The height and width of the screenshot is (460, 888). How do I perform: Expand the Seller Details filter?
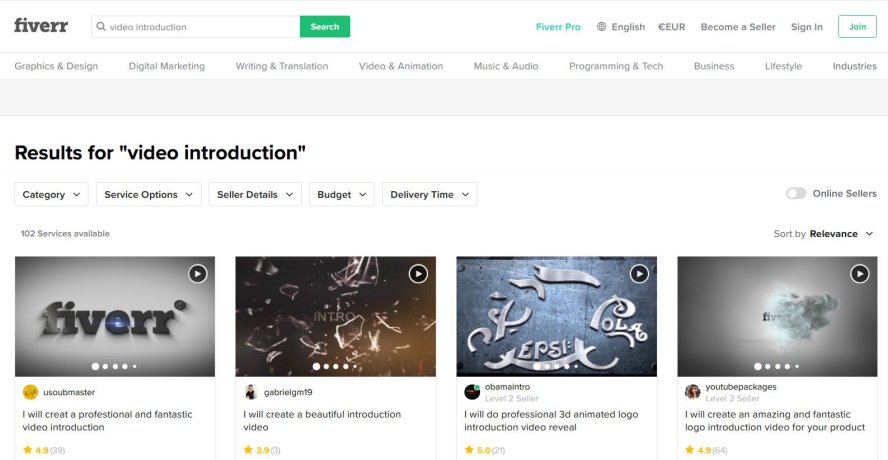pos(255,194)
